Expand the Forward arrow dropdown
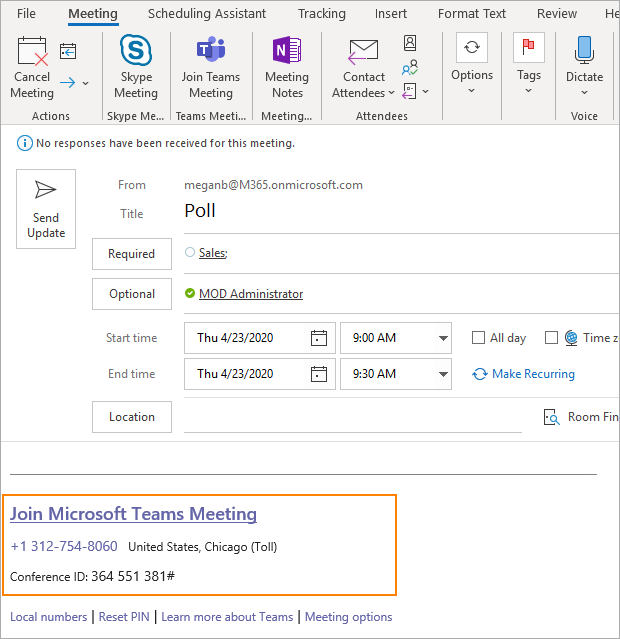This screenshot has width=620, height=639. 86,83
